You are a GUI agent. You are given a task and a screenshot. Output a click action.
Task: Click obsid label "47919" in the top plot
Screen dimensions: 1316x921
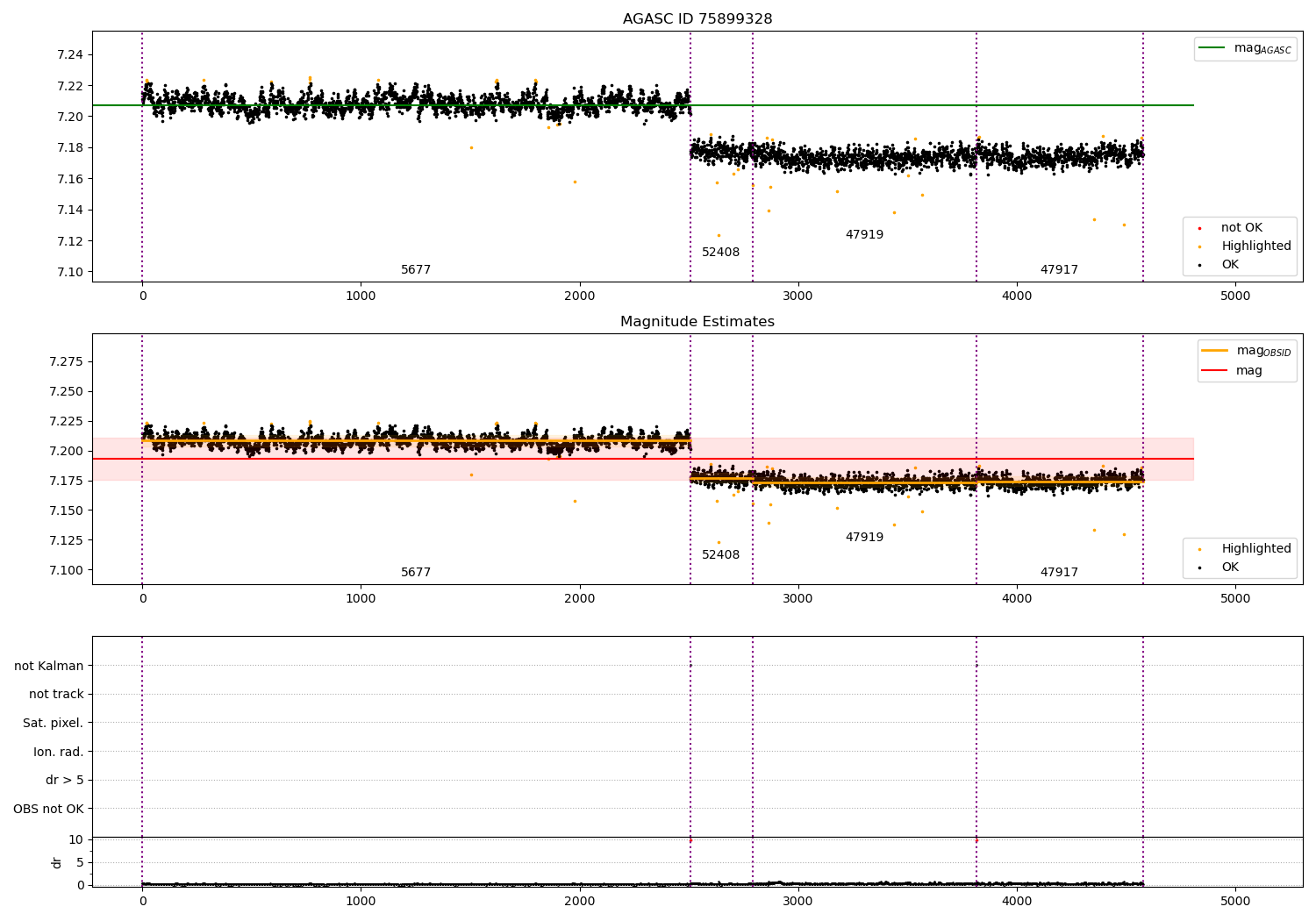pyautogui.click(x=864, y=235)
